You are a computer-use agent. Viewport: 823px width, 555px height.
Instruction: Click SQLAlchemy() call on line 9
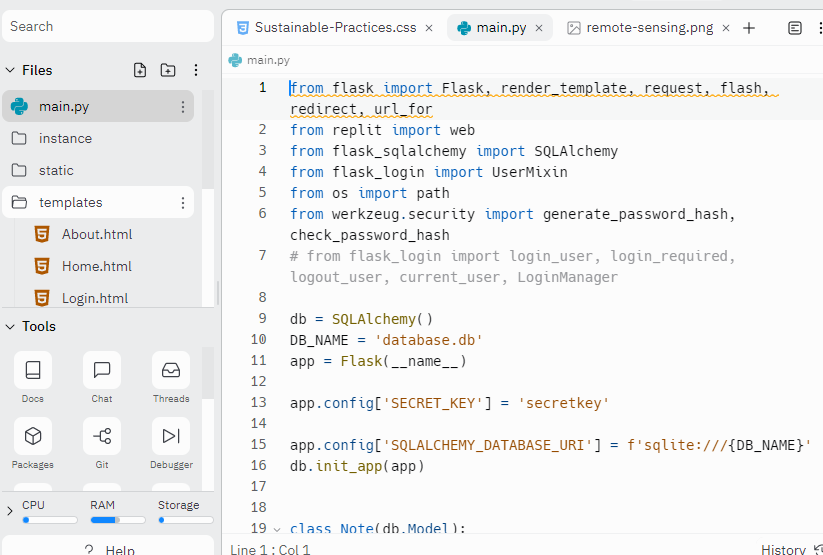[x=382, y=319]
